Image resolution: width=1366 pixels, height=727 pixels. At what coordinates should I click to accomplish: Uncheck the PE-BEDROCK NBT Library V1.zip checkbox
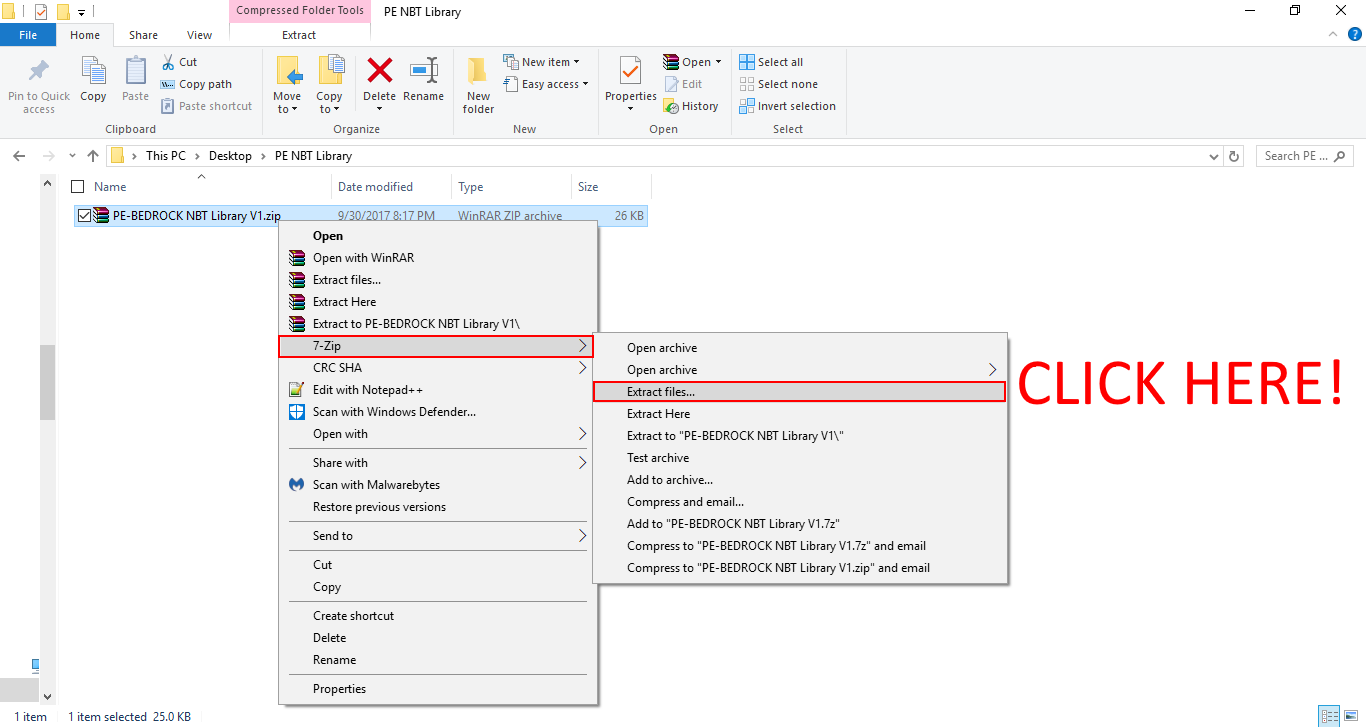pos(84,215)
